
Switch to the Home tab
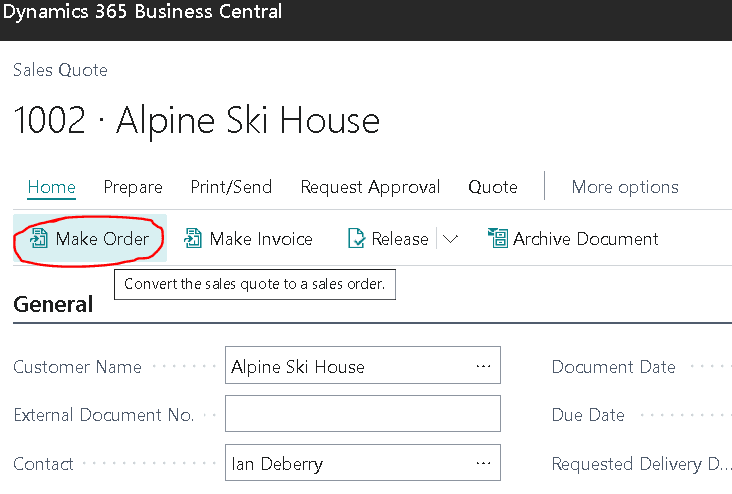[x=51, y=187]
